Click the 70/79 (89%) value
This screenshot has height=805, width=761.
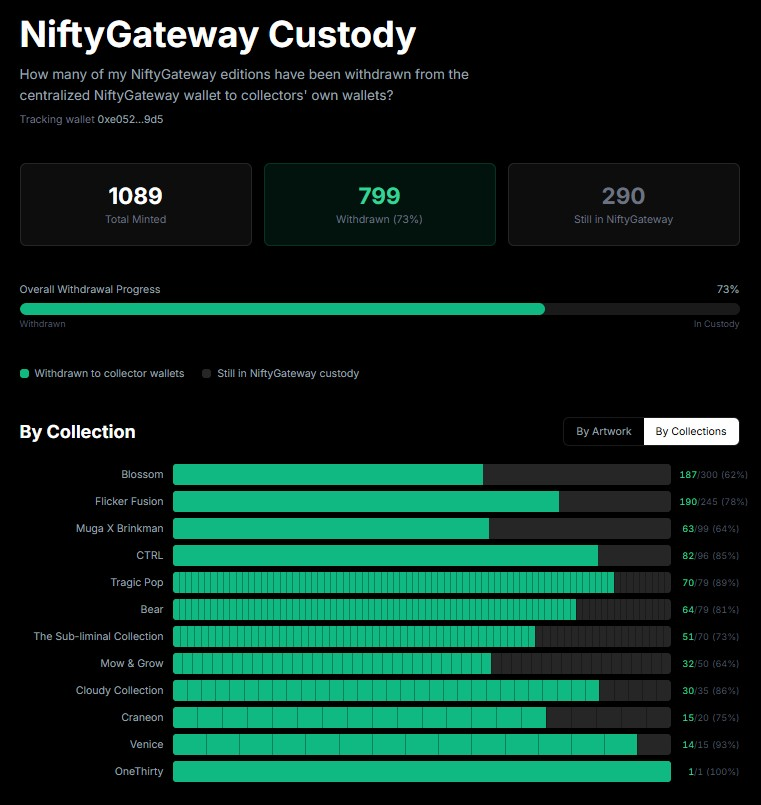tap(711, 583)
